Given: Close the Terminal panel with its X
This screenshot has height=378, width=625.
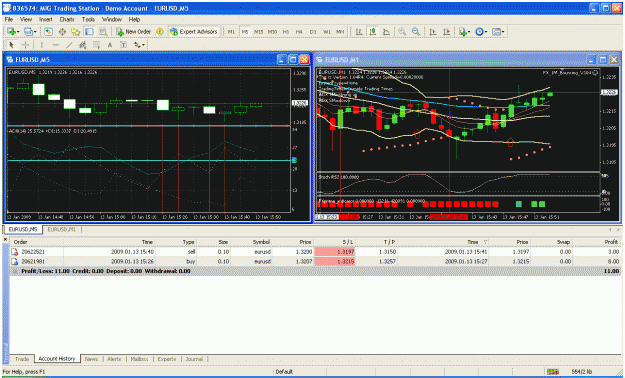Looking at the screenshot, I should pyautogui.click(x=5, y=240).
